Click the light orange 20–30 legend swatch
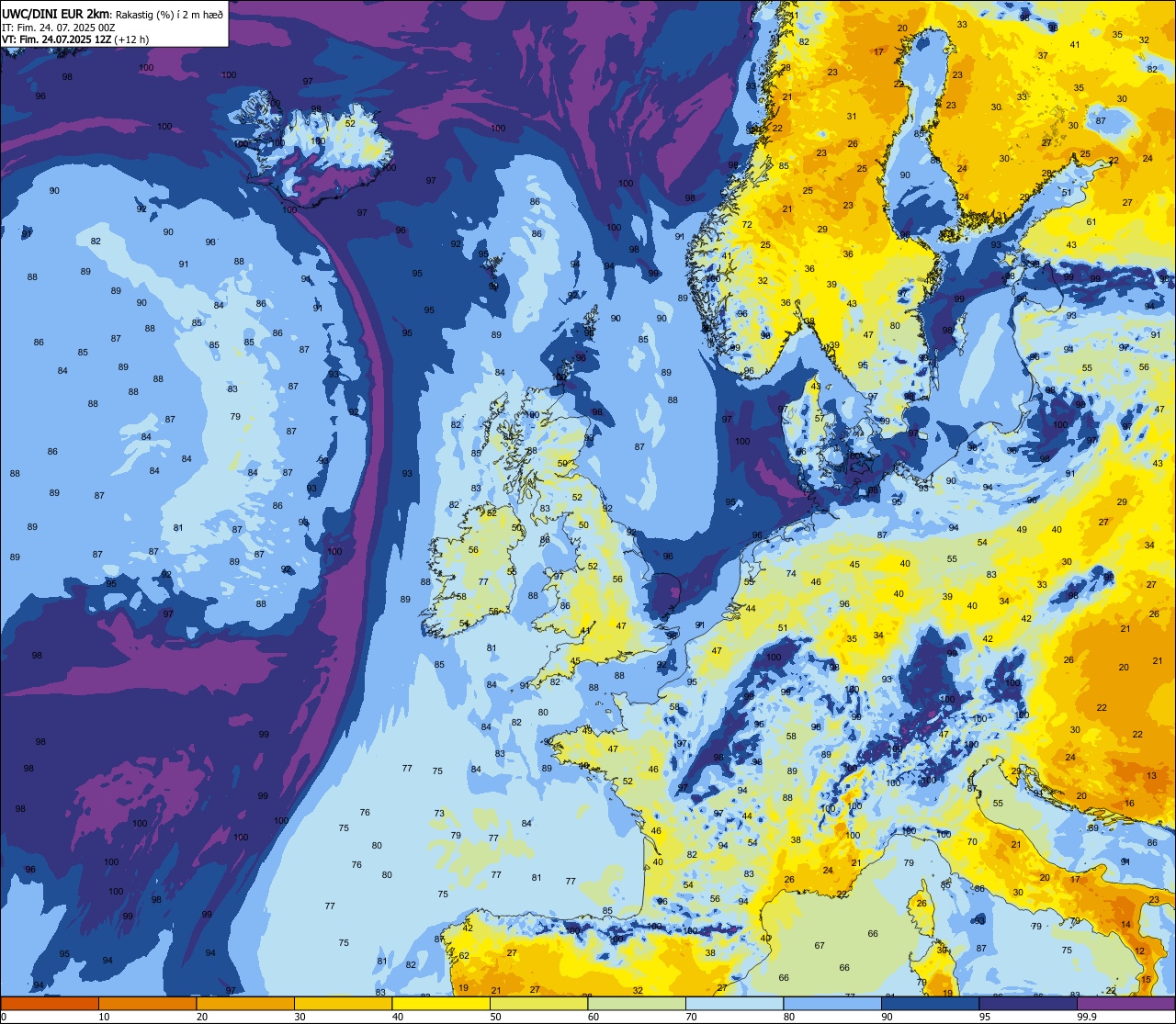The image size is (1176, 1024). (x=245, y=1003)
